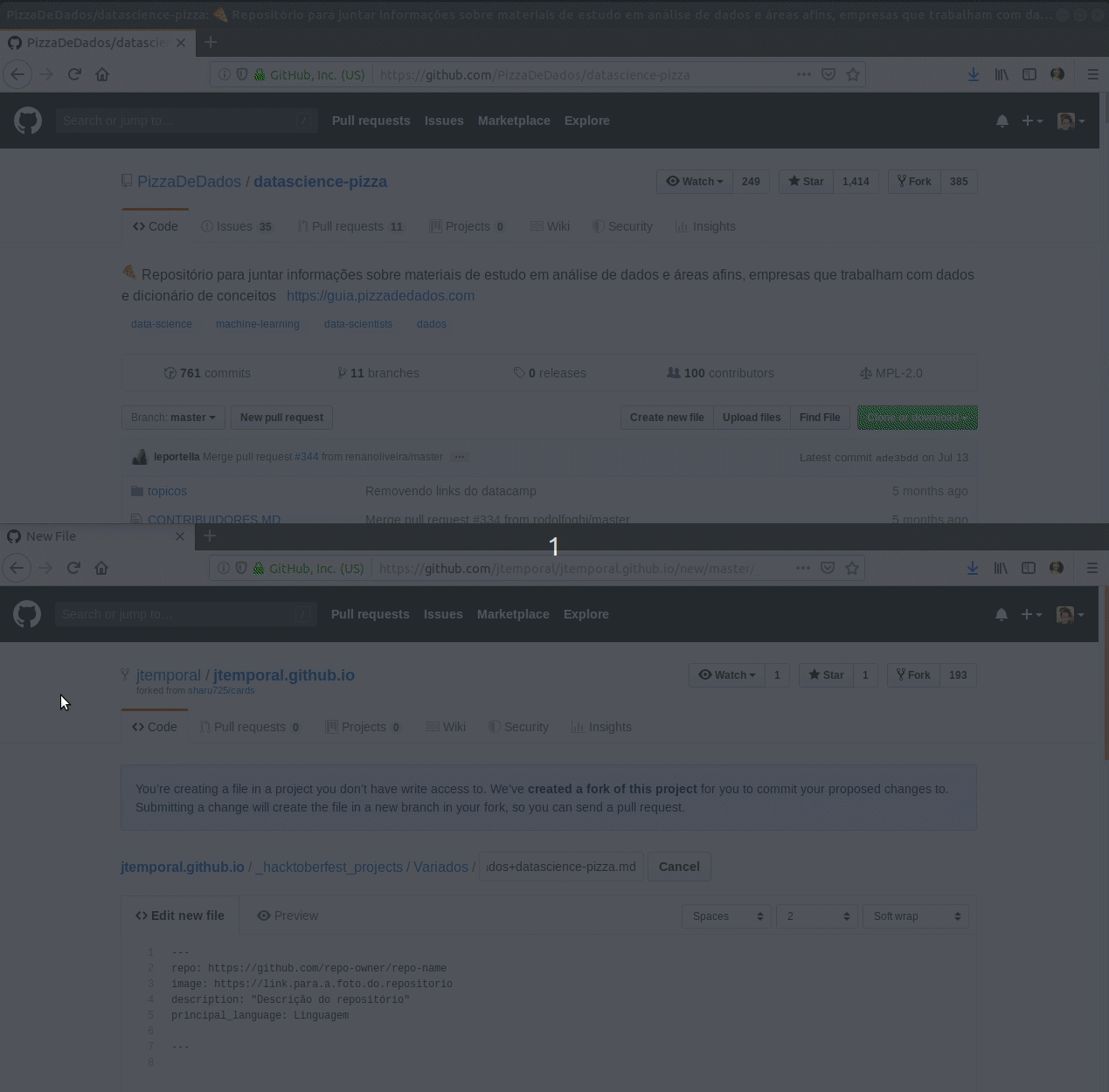
Task: Switch to Wiki tab of datascience-pizza
Action: tap(550, 226)
